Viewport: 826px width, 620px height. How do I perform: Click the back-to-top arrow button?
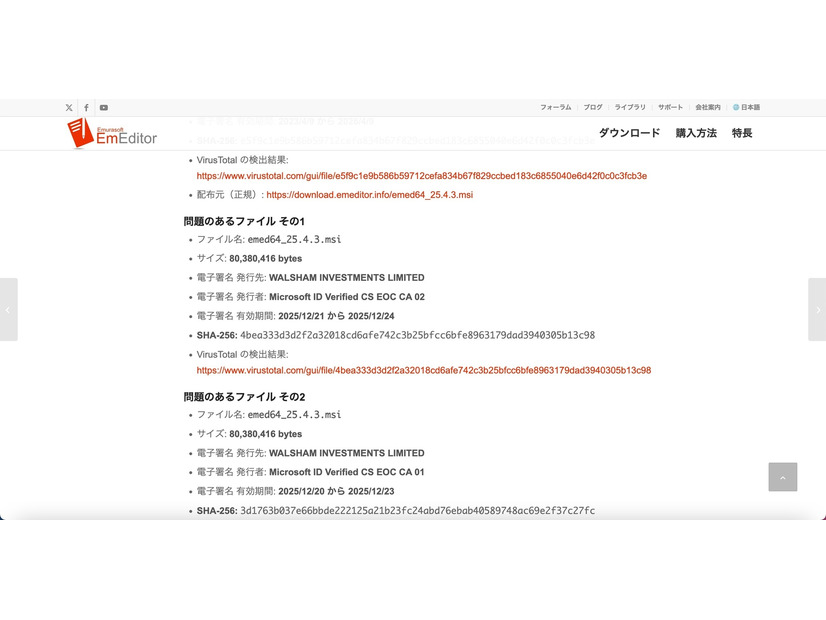coord(783,477)
